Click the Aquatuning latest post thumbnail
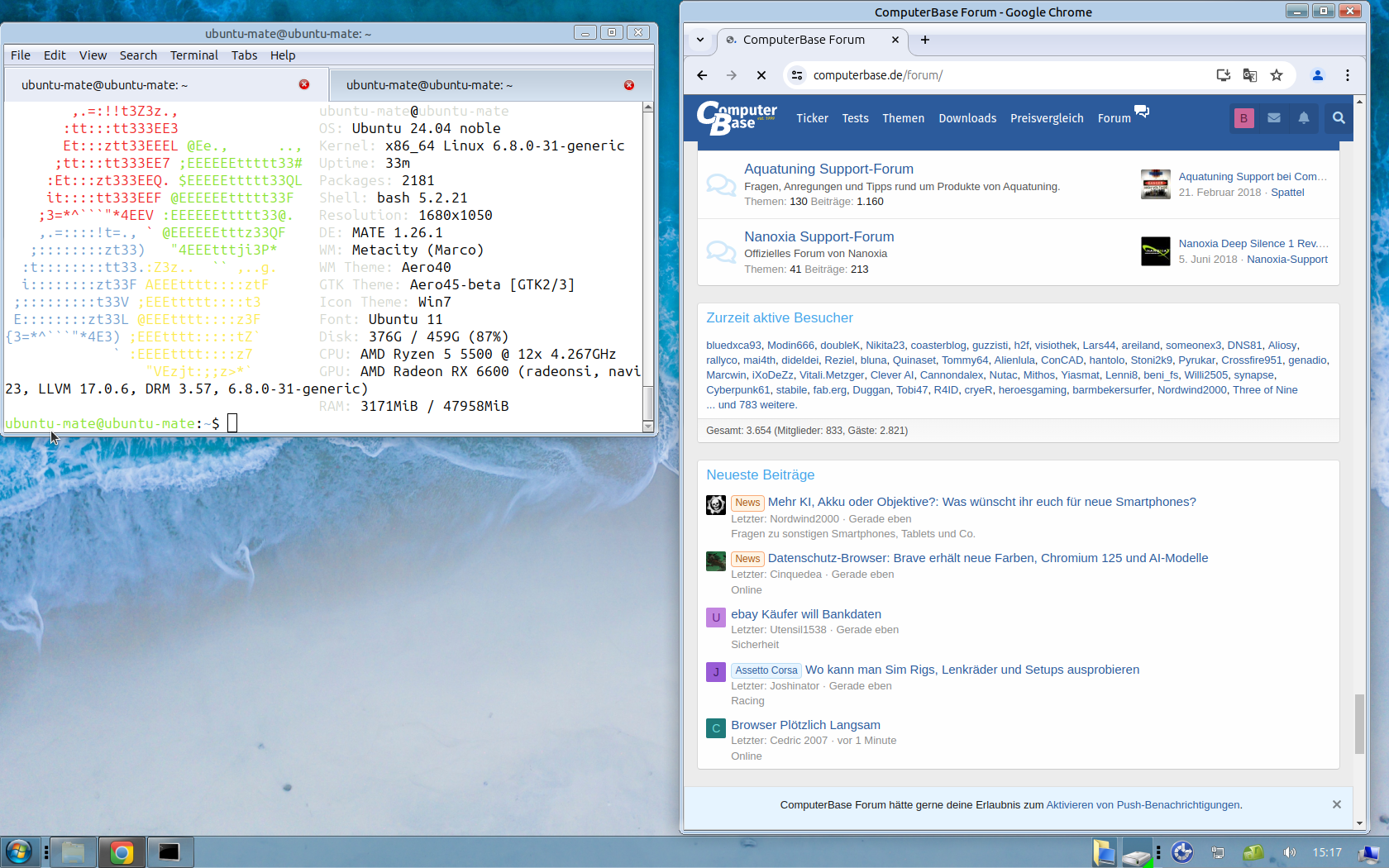The width and height of the screenshot is (1389, 868). click(x=1156, y=184)
